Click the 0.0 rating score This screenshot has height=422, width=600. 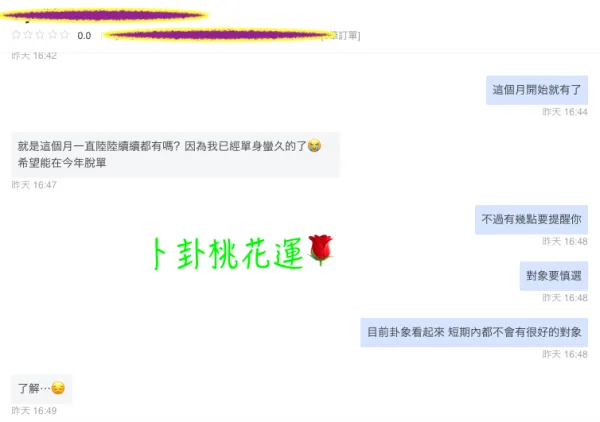tap(84, 36)
